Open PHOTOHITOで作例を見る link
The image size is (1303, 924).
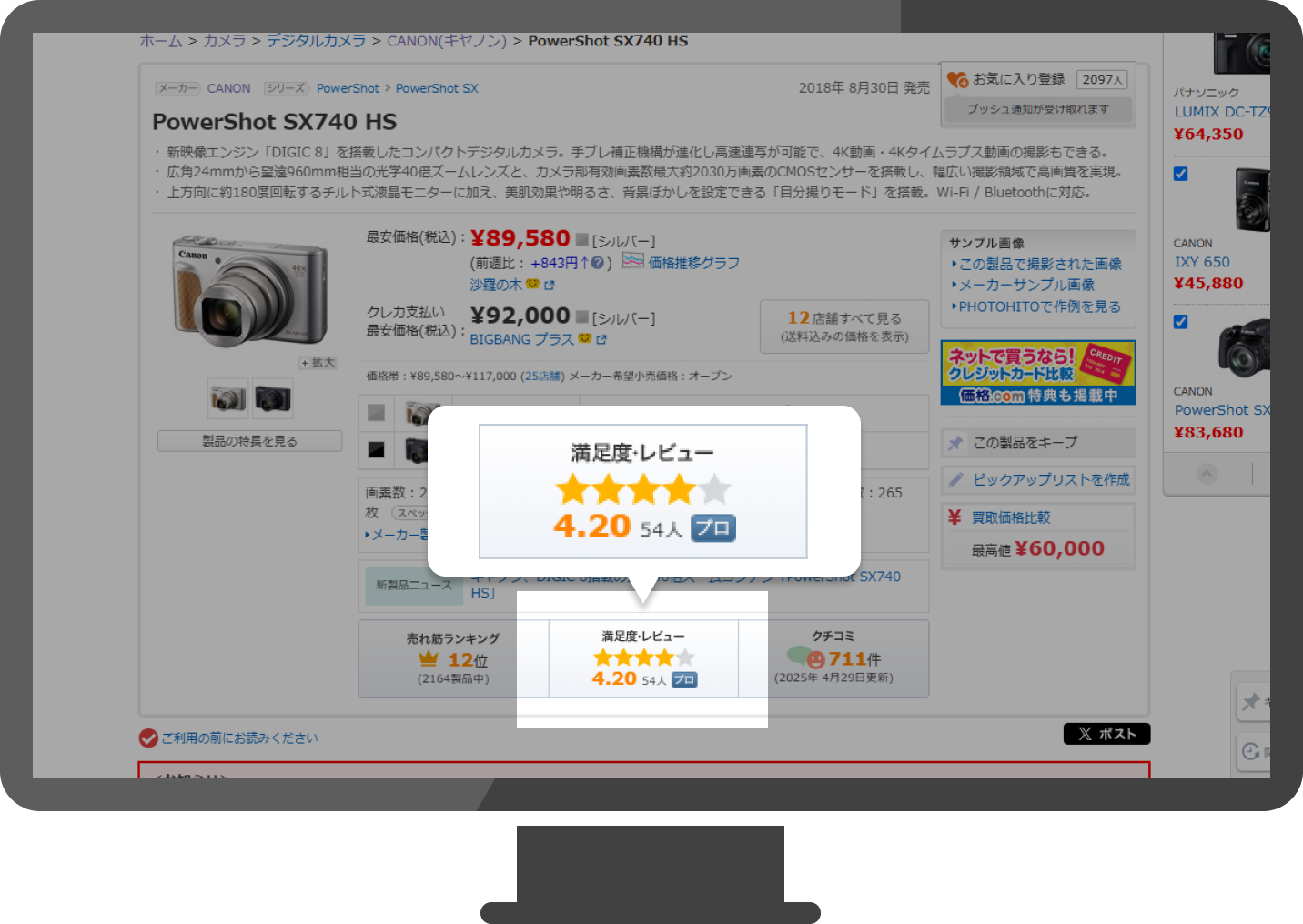[x=1039, y=306]
